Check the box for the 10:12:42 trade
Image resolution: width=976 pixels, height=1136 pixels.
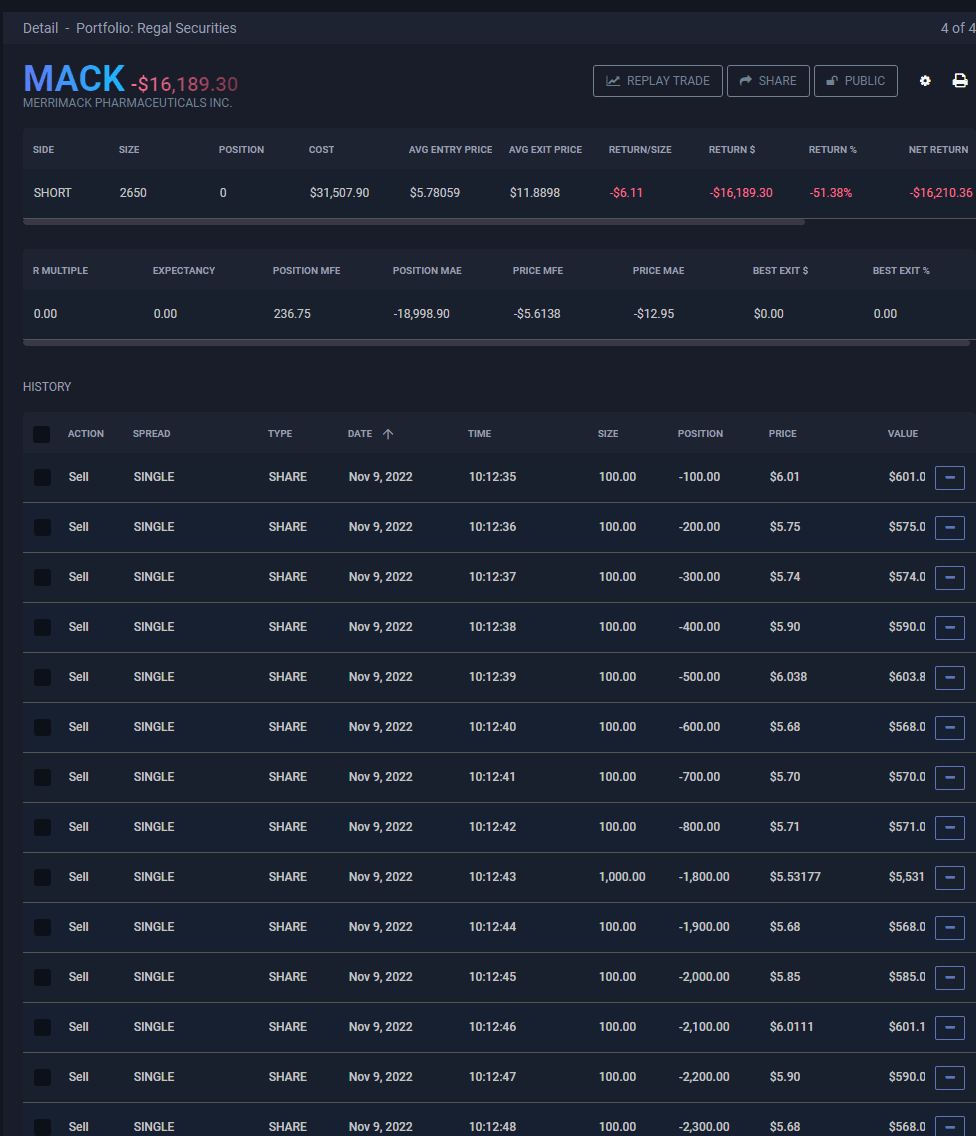pyautogui.click(x=42, y=827)
